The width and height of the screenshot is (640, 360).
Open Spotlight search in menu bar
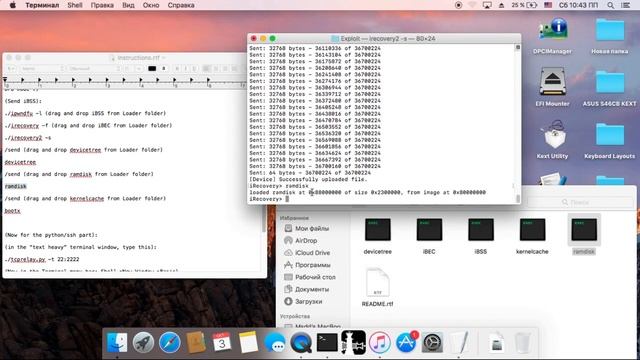[x=610, y=5]
